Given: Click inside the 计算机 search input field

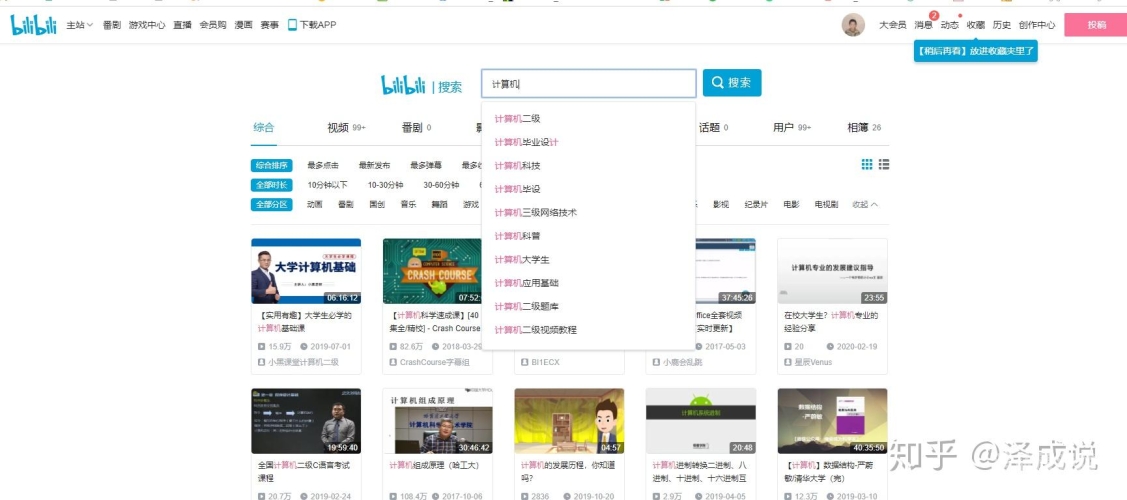Looking at the screenshot, I should 589,83.
